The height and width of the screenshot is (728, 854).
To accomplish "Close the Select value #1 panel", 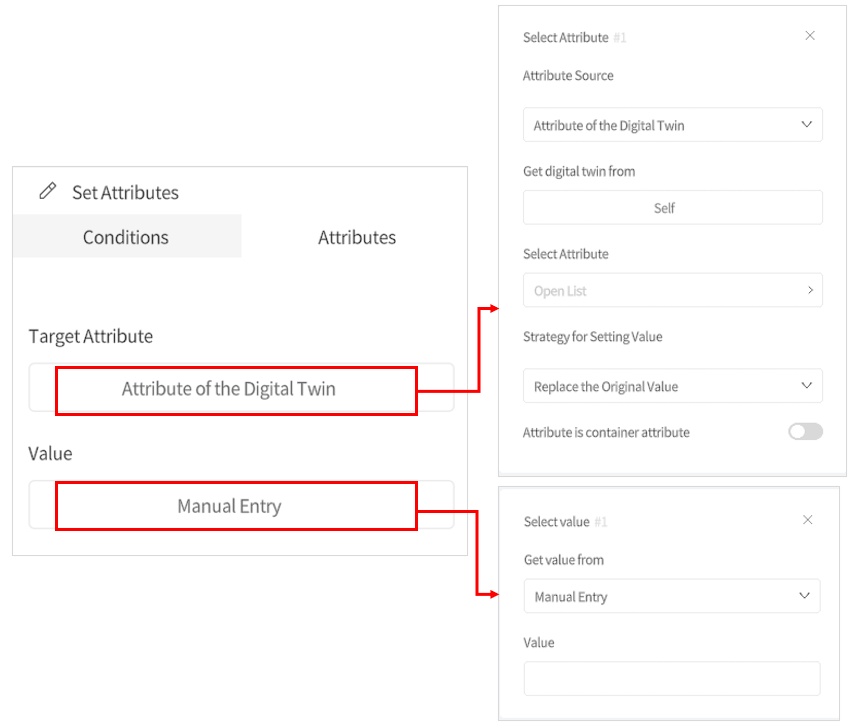I will point(808,520).
